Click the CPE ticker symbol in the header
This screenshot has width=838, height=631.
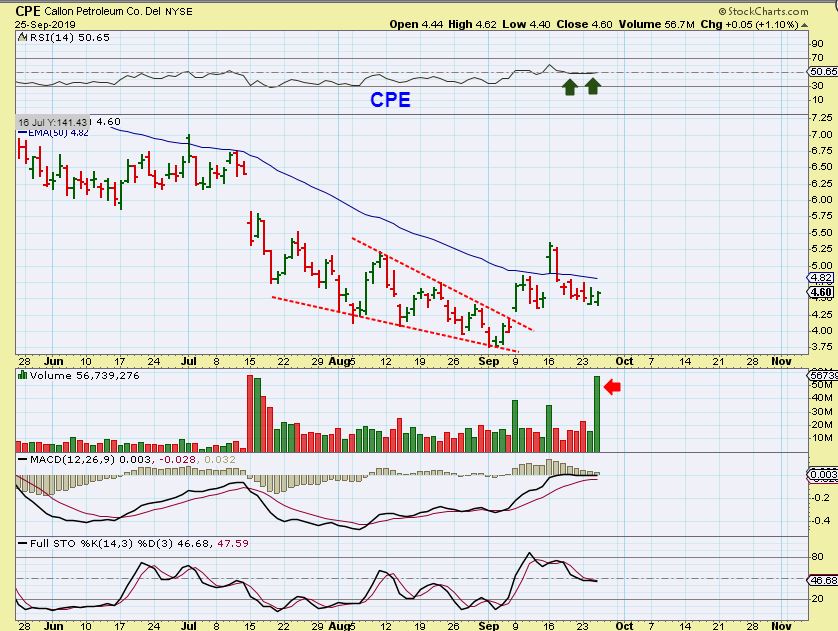coord(28,11)
